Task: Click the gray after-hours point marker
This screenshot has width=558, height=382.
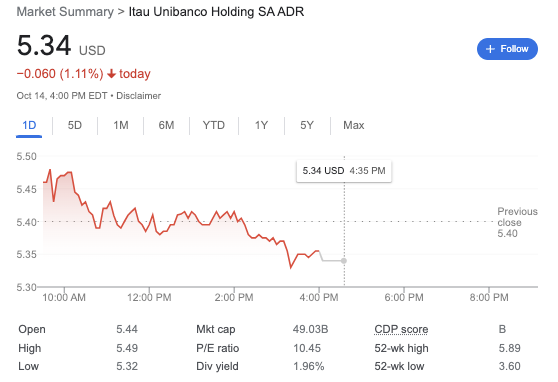Action: tap(344, 261)
